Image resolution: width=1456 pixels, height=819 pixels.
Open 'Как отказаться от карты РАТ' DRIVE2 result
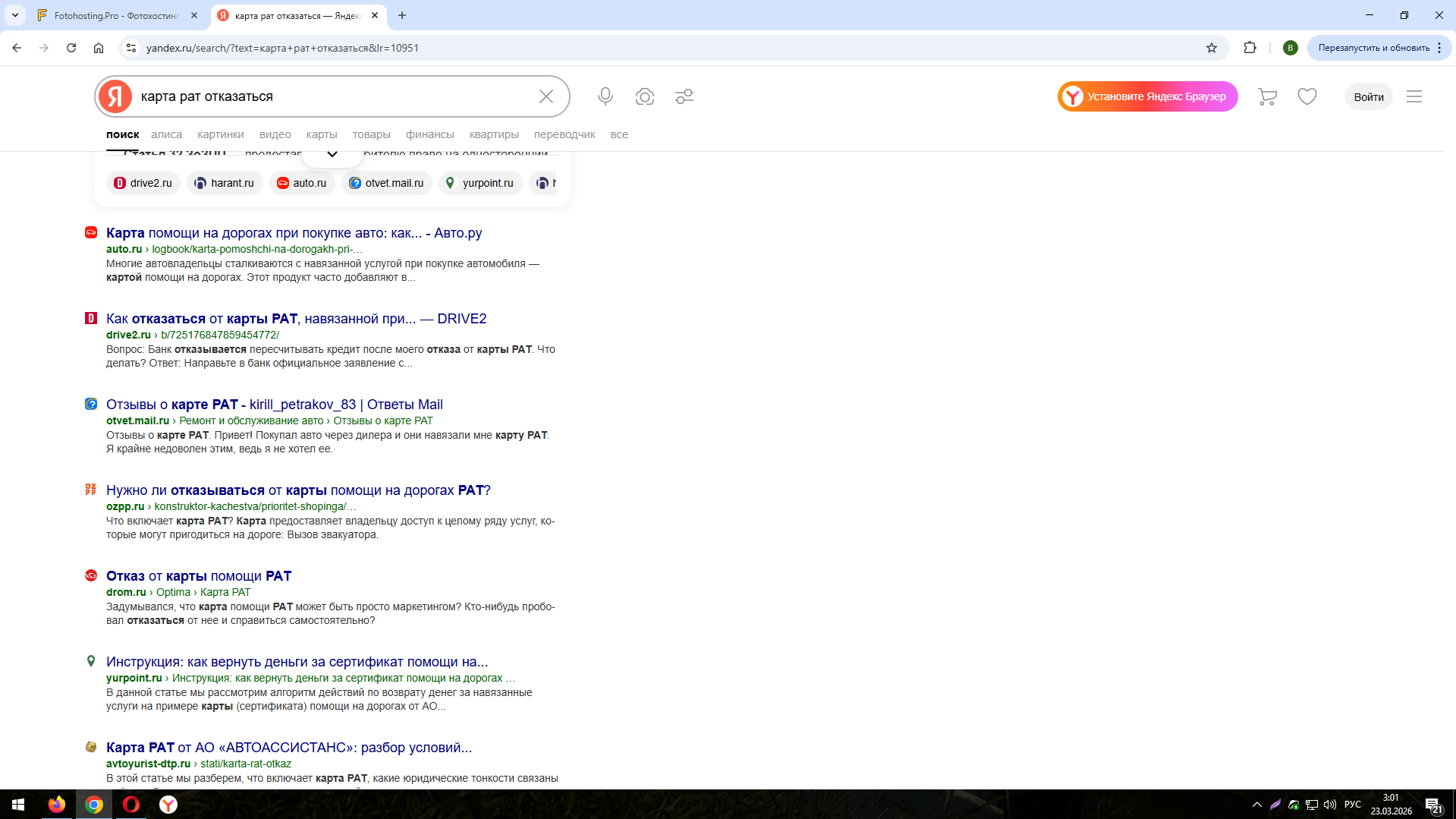tap(297, 319)
